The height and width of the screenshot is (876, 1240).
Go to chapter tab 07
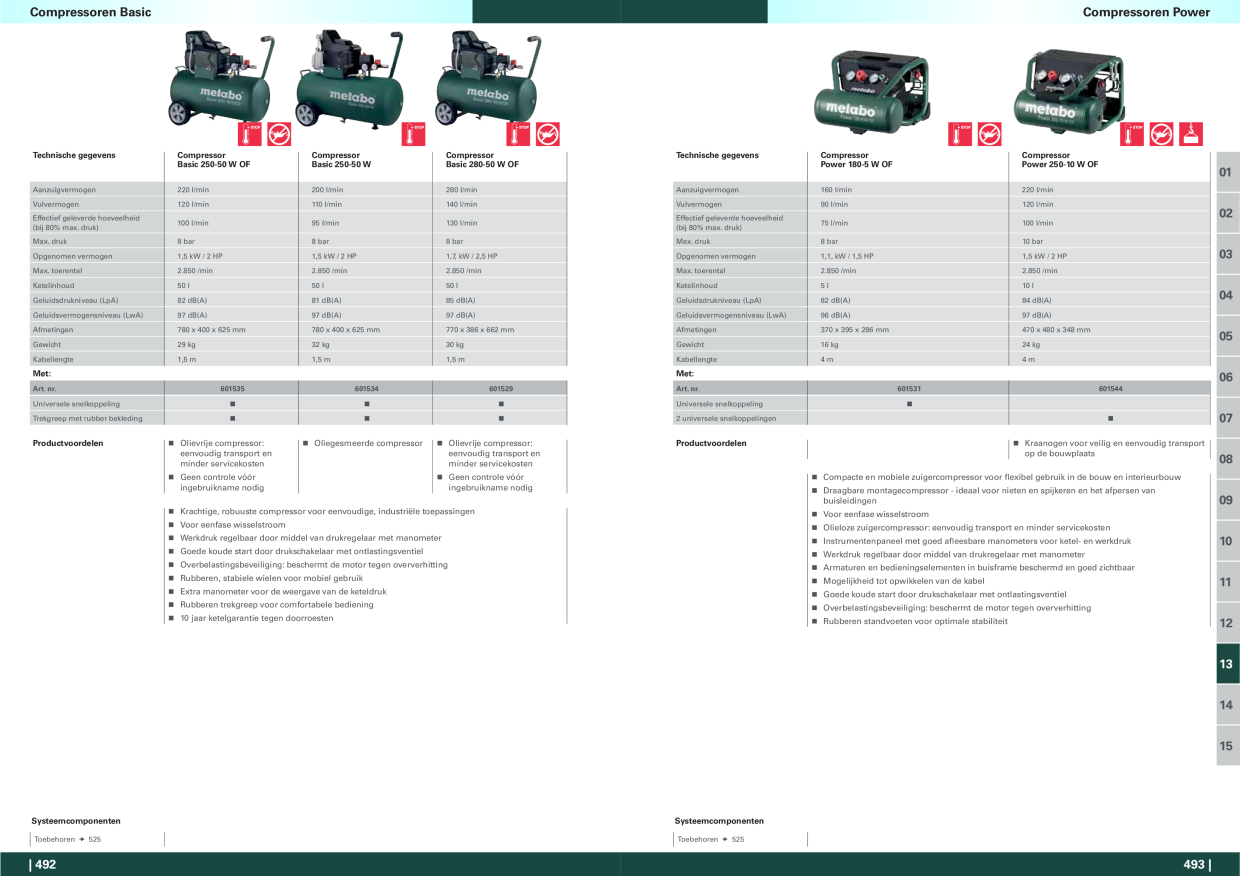1227,418
